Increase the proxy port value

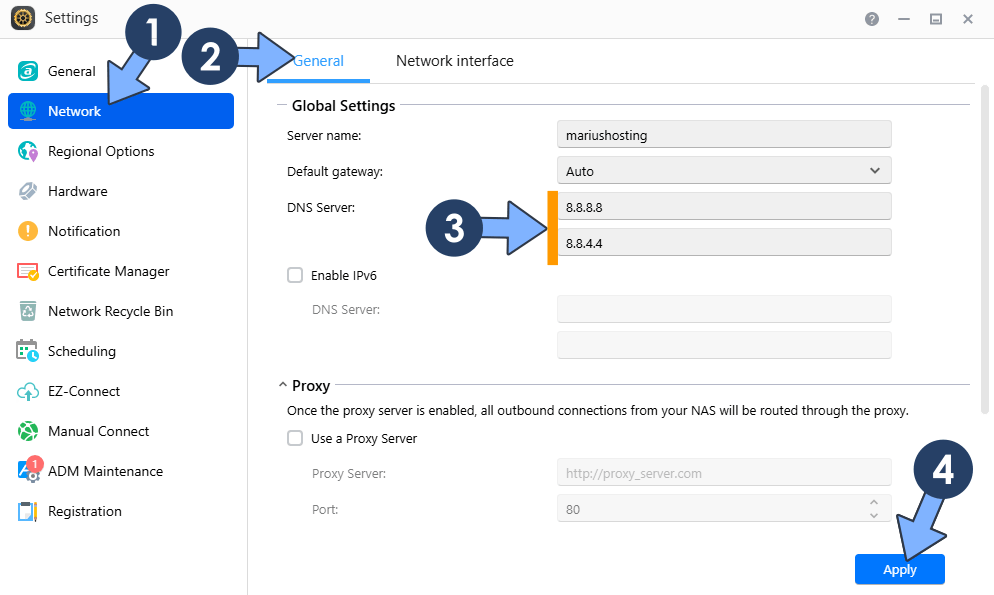pos(874,502)
